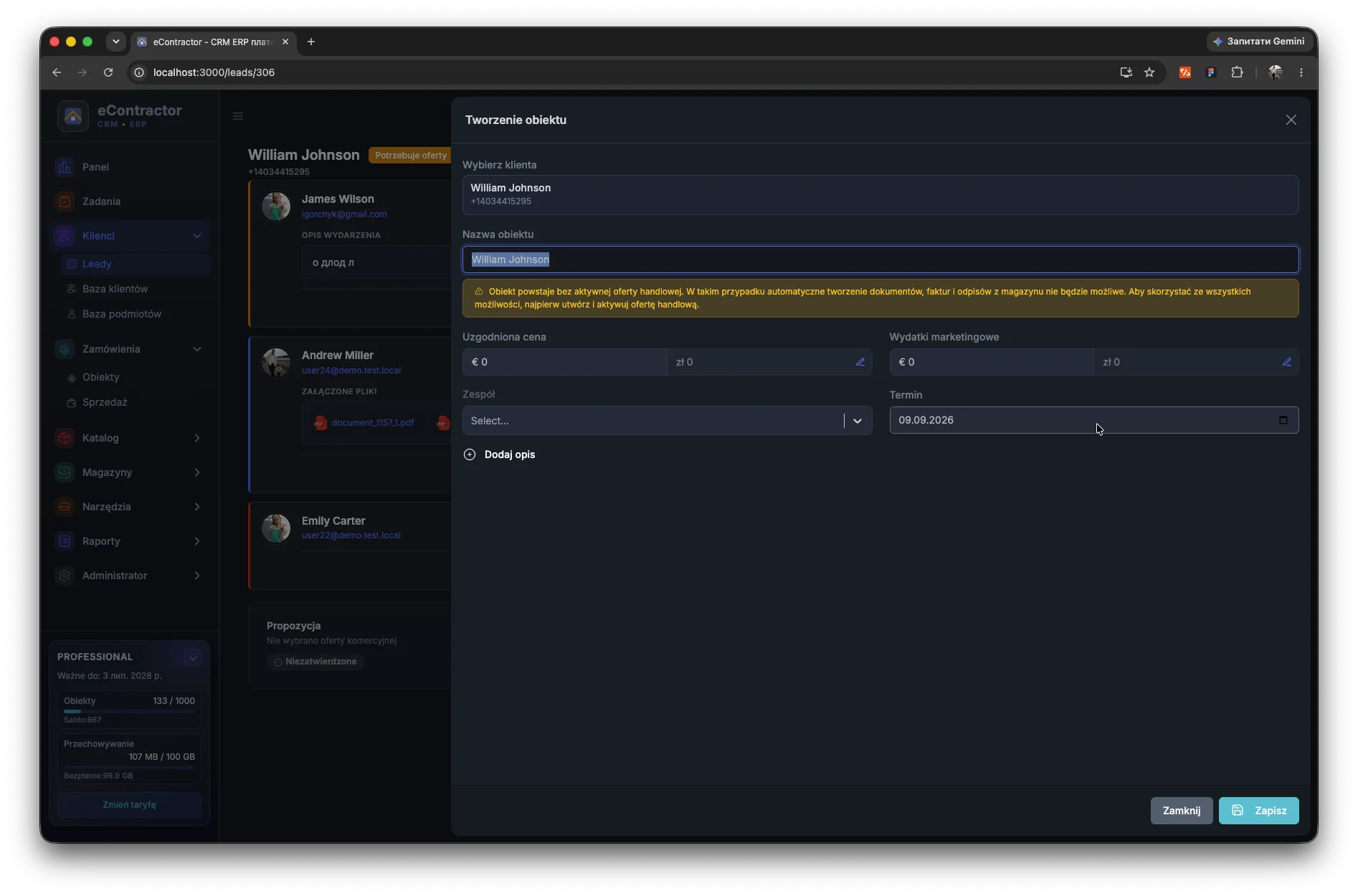1358x896 pixels.
Task: Close the Tworzenie obiektu dialog
Action: (x=1291, y=120)
